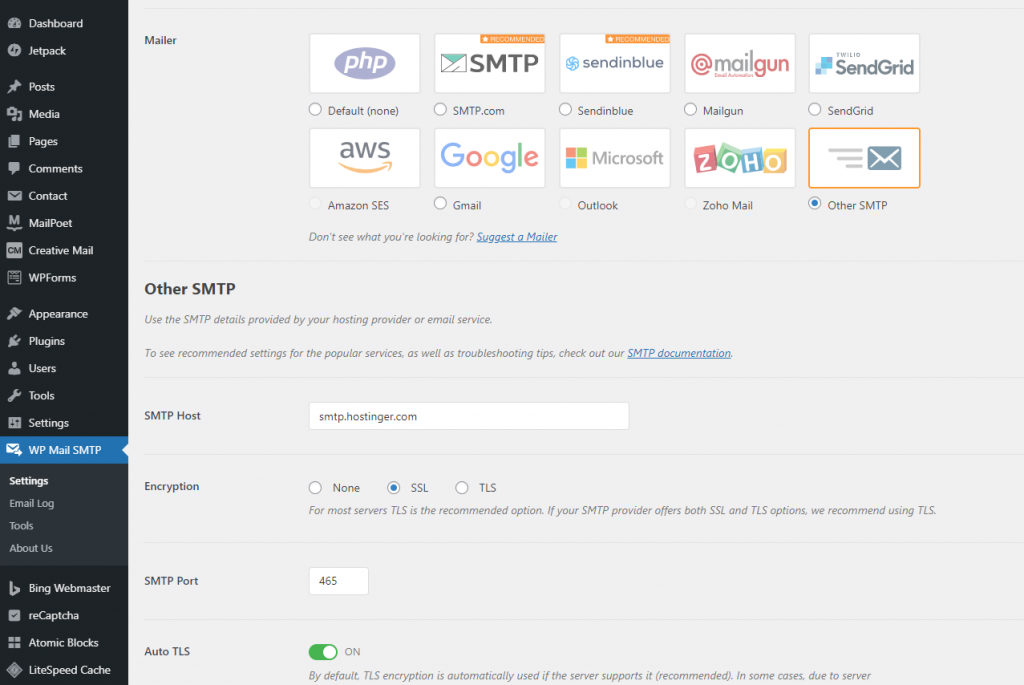Choose the SMTP.com mailer logo
Screen dimensions: 1024x685
[490, 63]
